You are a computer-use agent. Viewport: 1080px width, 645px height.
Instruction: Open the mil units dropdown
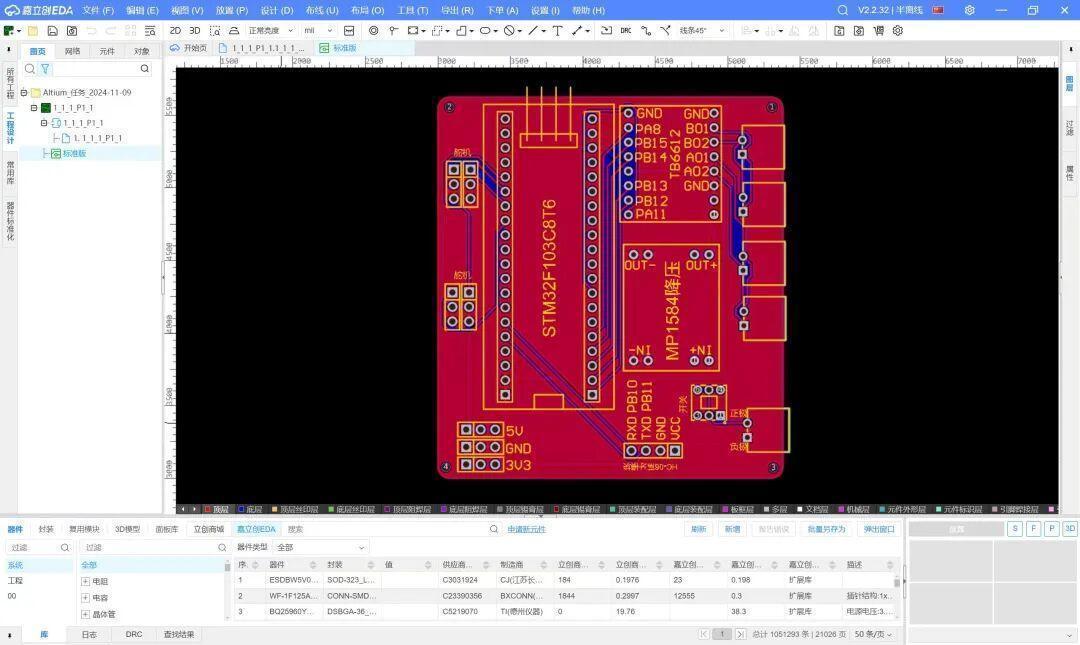click(318, 30)
